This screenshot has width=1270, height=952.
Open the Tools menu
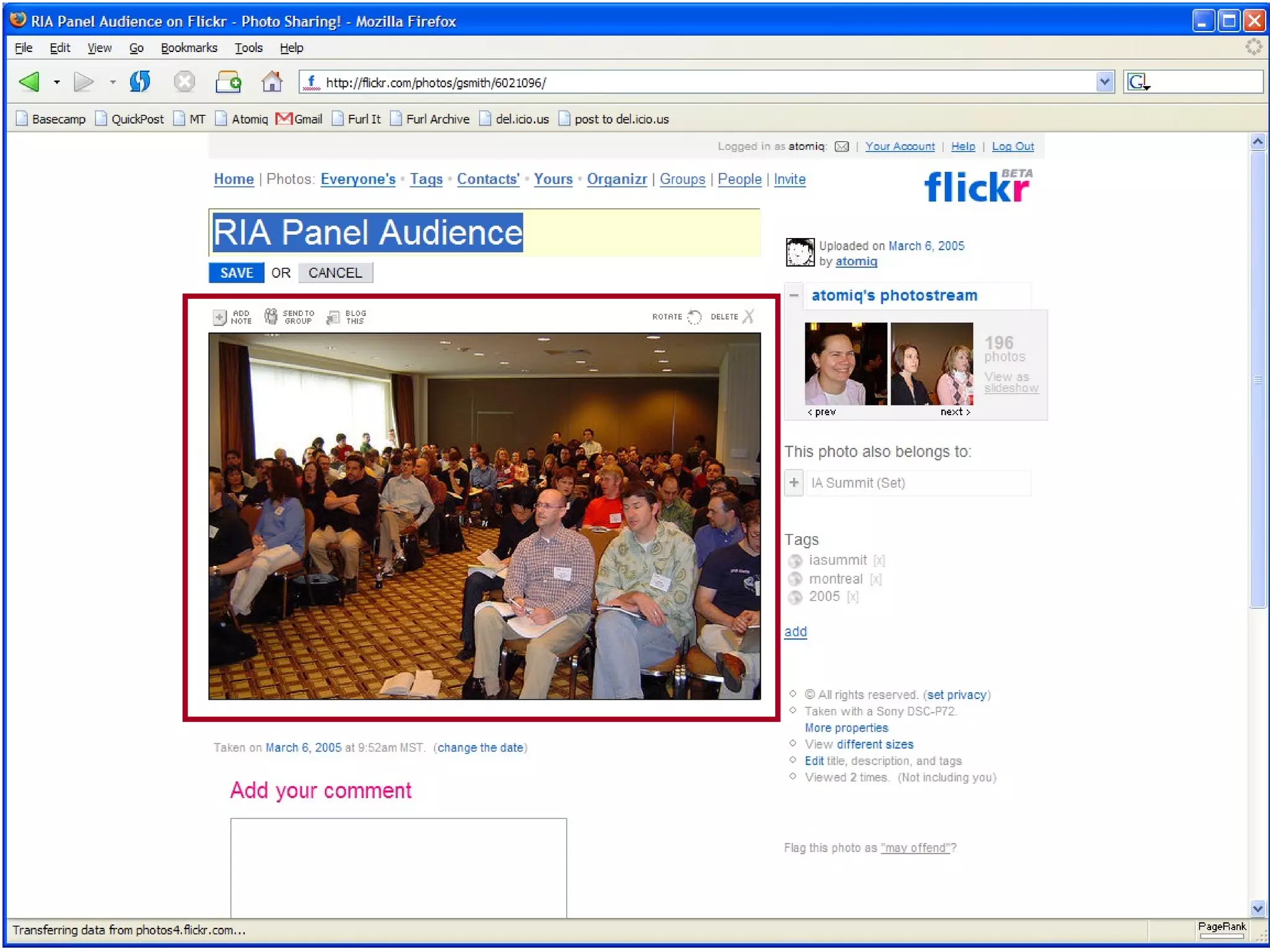point(248,48)
